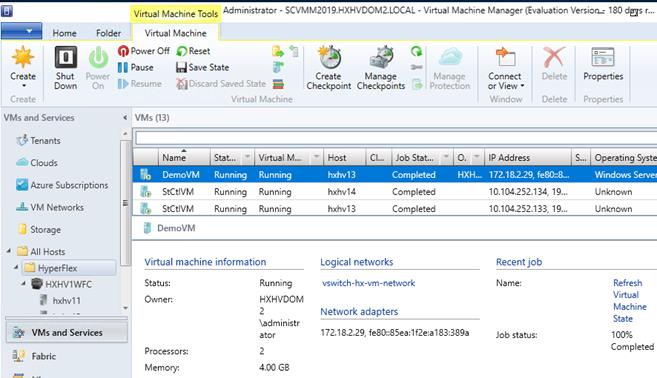The image size is (657, 378).
Task: Select VM Networks node
Action: point(57,207)
